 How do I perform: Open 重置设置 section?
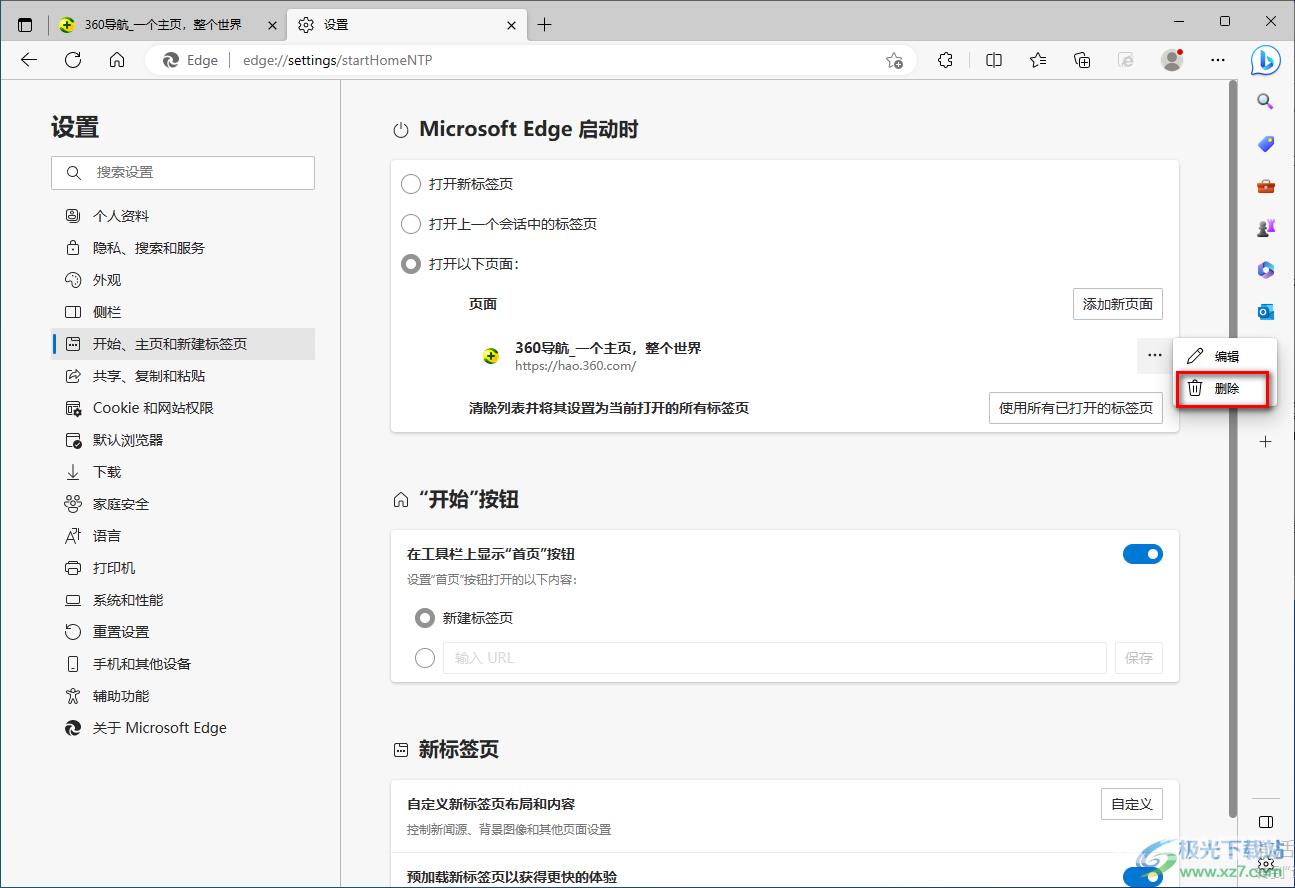click(183, 632)
